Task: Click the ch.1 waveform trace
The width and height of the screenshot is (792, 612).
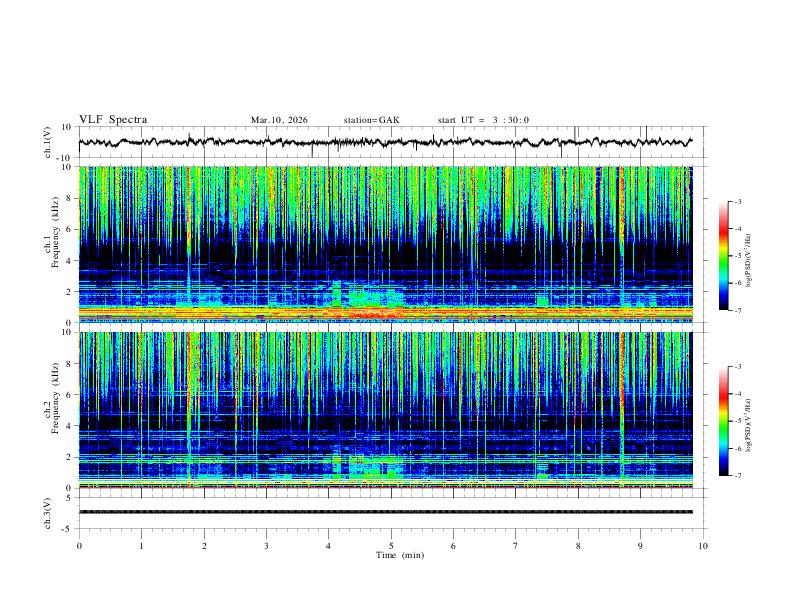Action: [385, 142]
